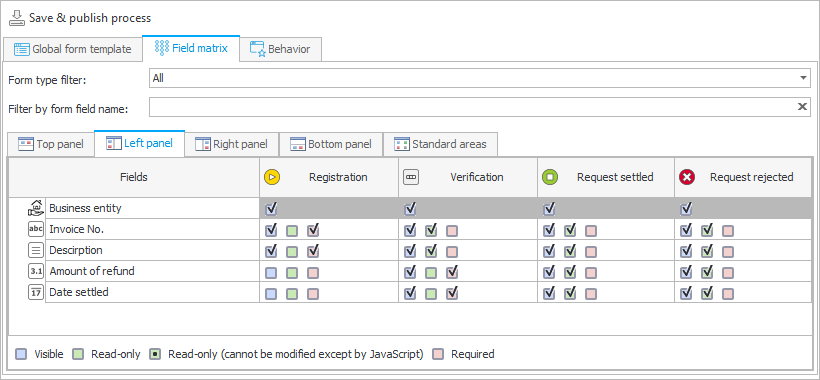Uncheck Date settled read-only in Request rejected
Image resolution: width=820 pixels, height=380 pixels.
pos(707,293)
